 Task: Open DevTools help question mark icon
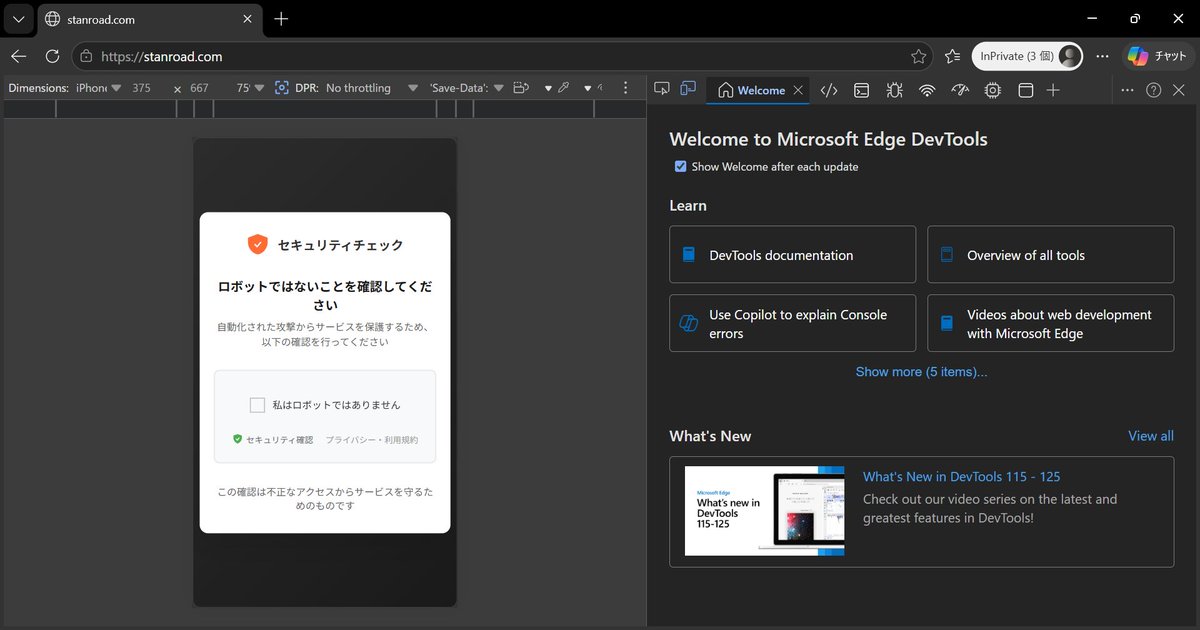(x=1153, y=90)
